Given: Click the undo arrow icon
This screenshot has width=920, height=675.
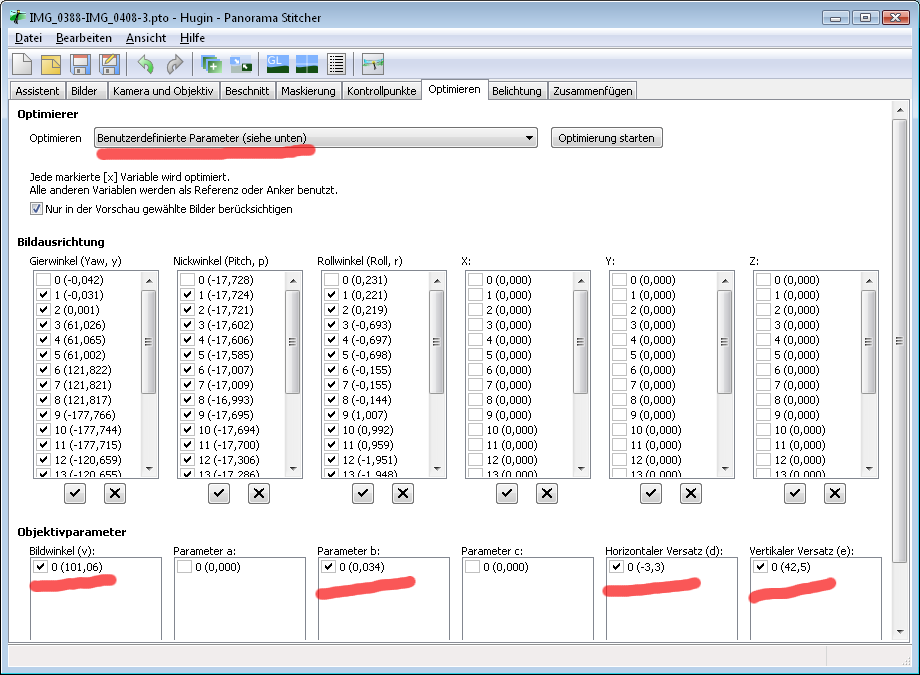Looking at the screenshot, I should [x=146, y=64].
